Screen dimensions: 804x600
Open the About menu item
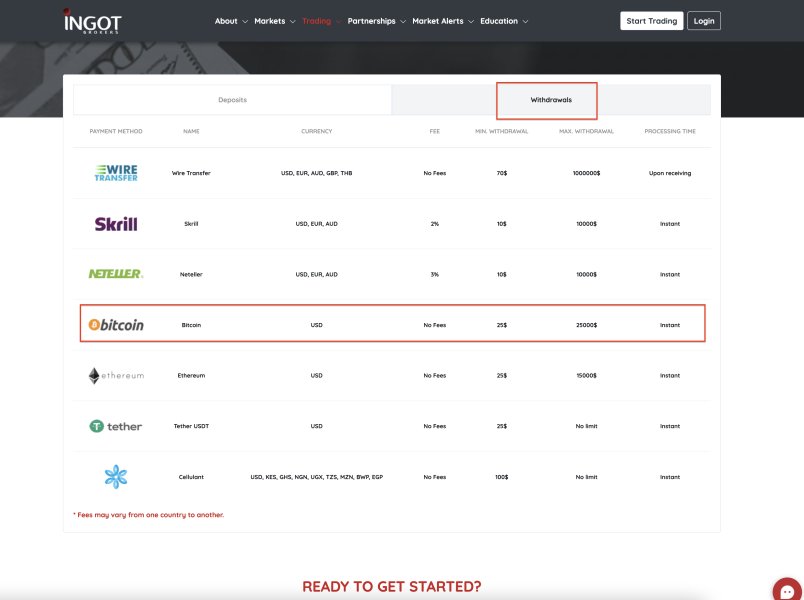[226, 21]
